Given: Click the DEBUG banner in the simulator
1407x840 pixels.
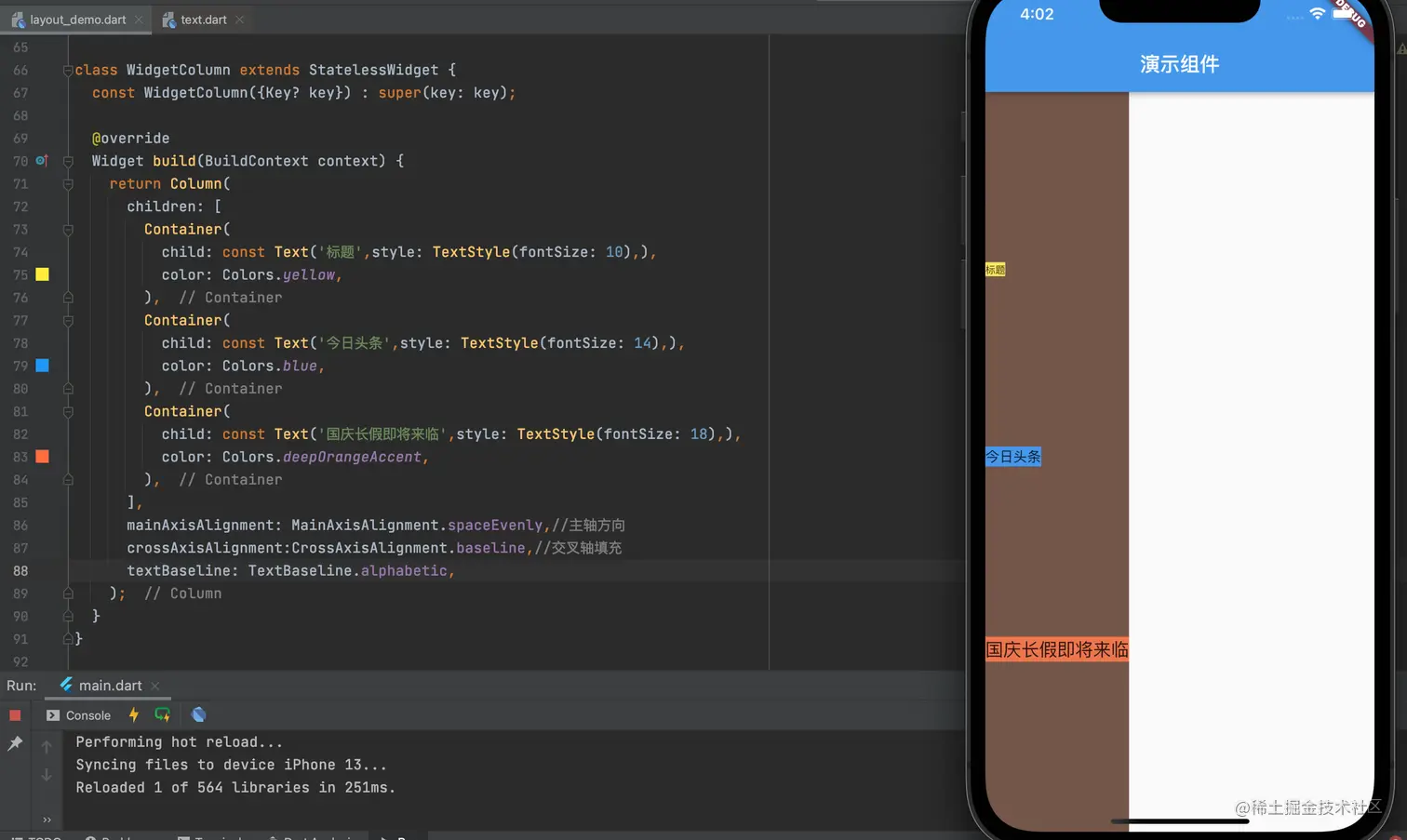Looking at the screenshot, I should (1350, 16).
